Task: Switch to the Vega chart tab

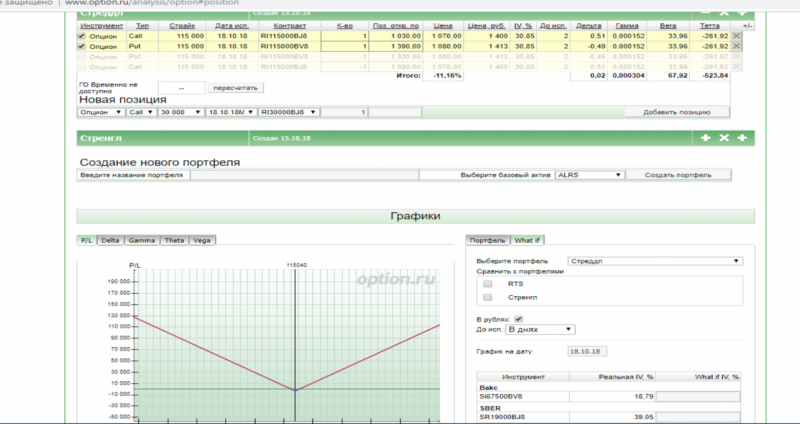Action: [202, 240]
